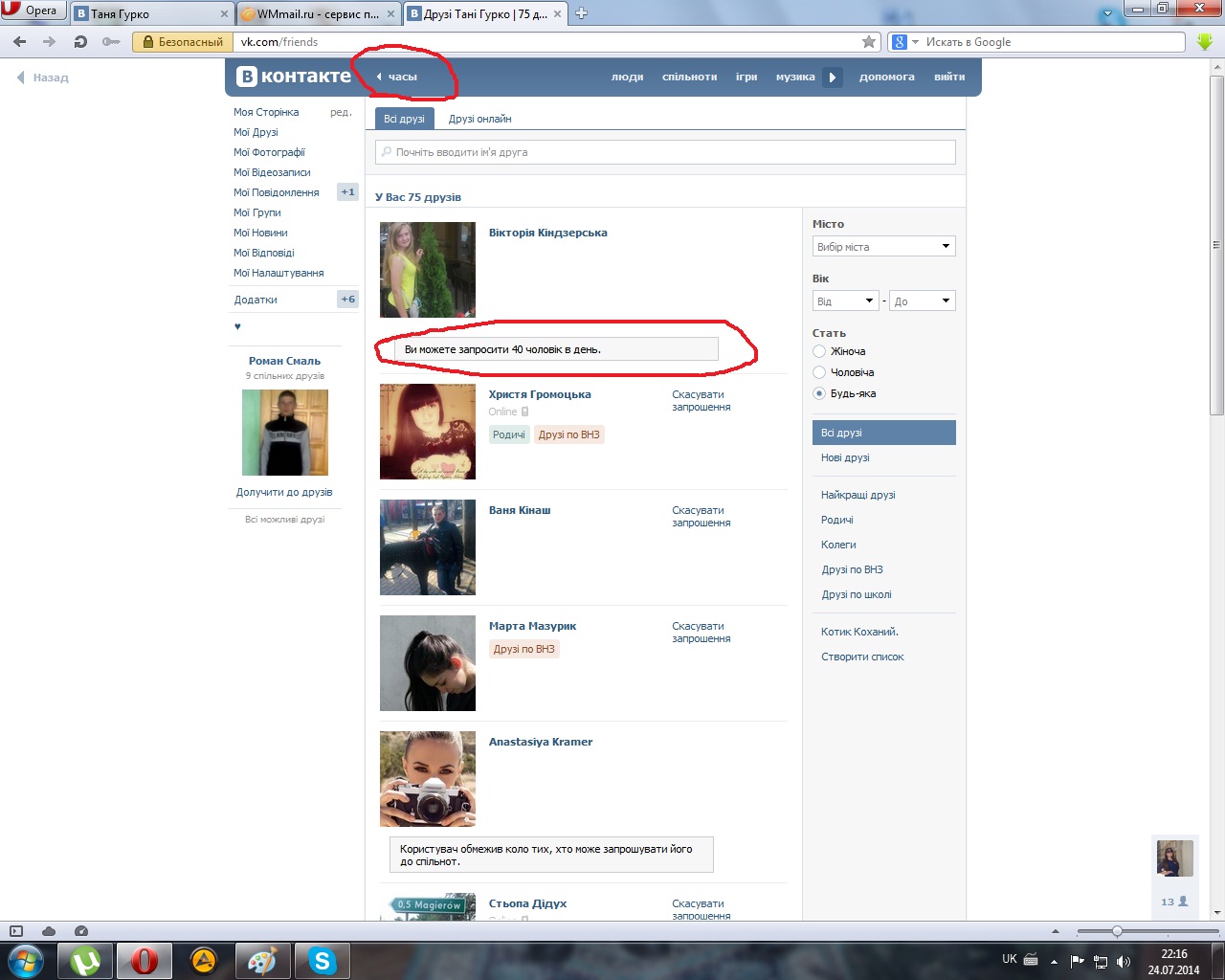Image resolution: width=1225 pixels, height=980 pixels.
Task: Click Долучити до друзів under Роман Смаль
Action: (284, 492)
